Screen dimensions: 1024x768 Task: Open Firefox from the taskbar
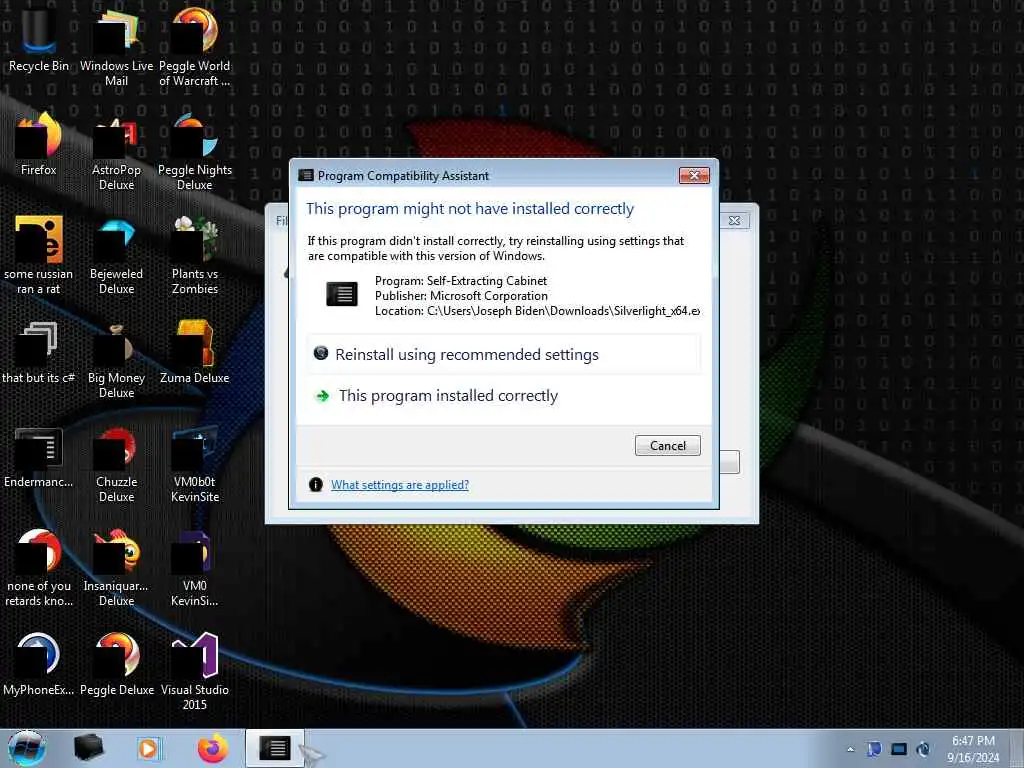(x=213, y=748)
